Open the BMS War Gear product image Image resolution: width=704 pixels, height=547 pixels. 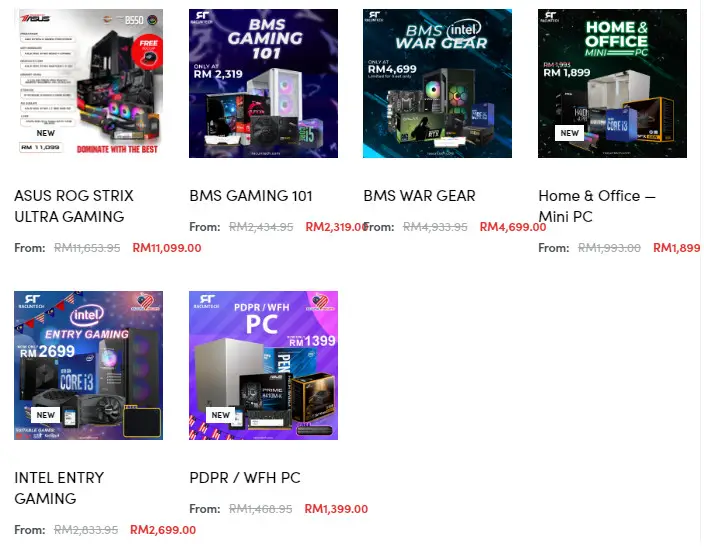pos(437,83)
